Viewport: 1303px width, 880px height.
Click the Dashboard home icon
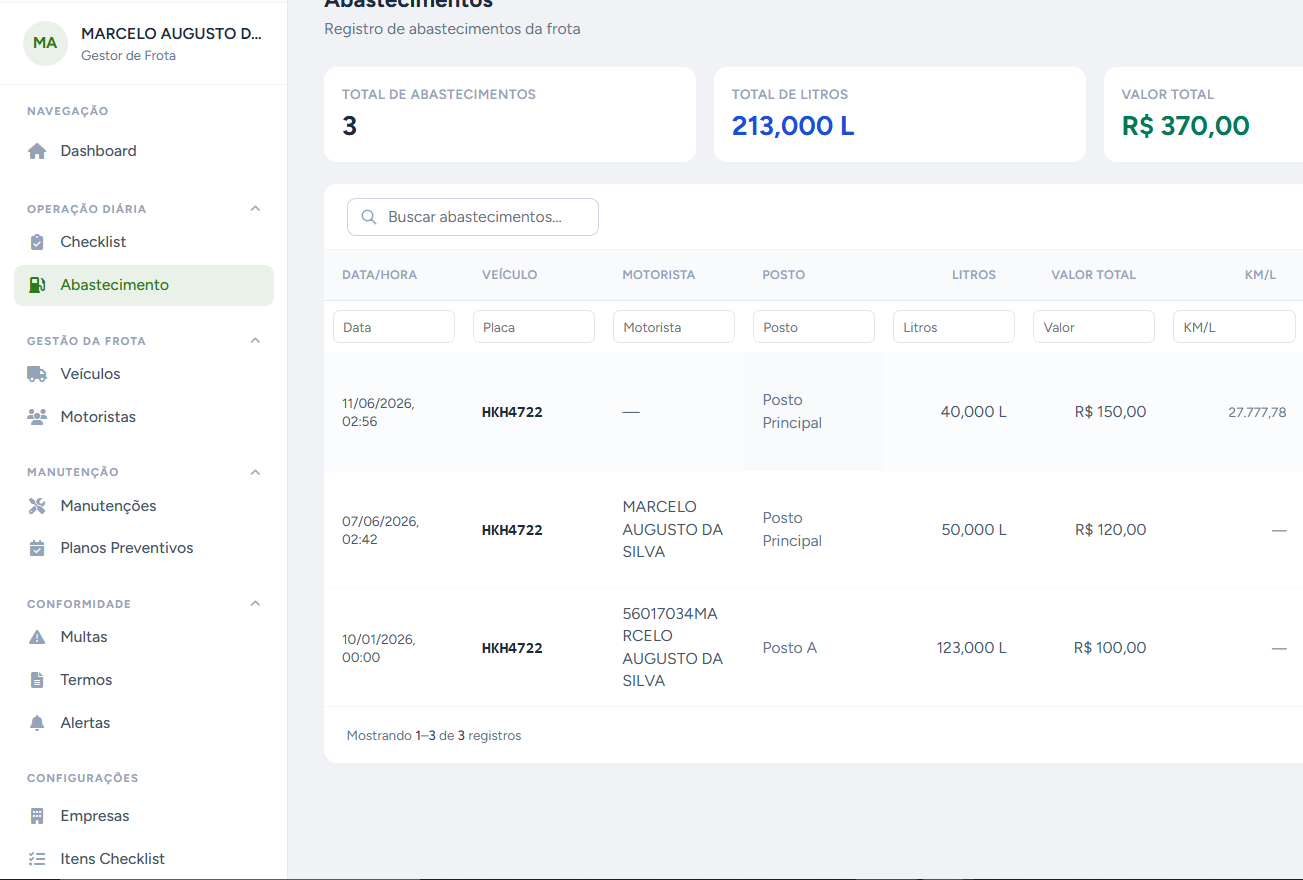[x=37, y=151]
